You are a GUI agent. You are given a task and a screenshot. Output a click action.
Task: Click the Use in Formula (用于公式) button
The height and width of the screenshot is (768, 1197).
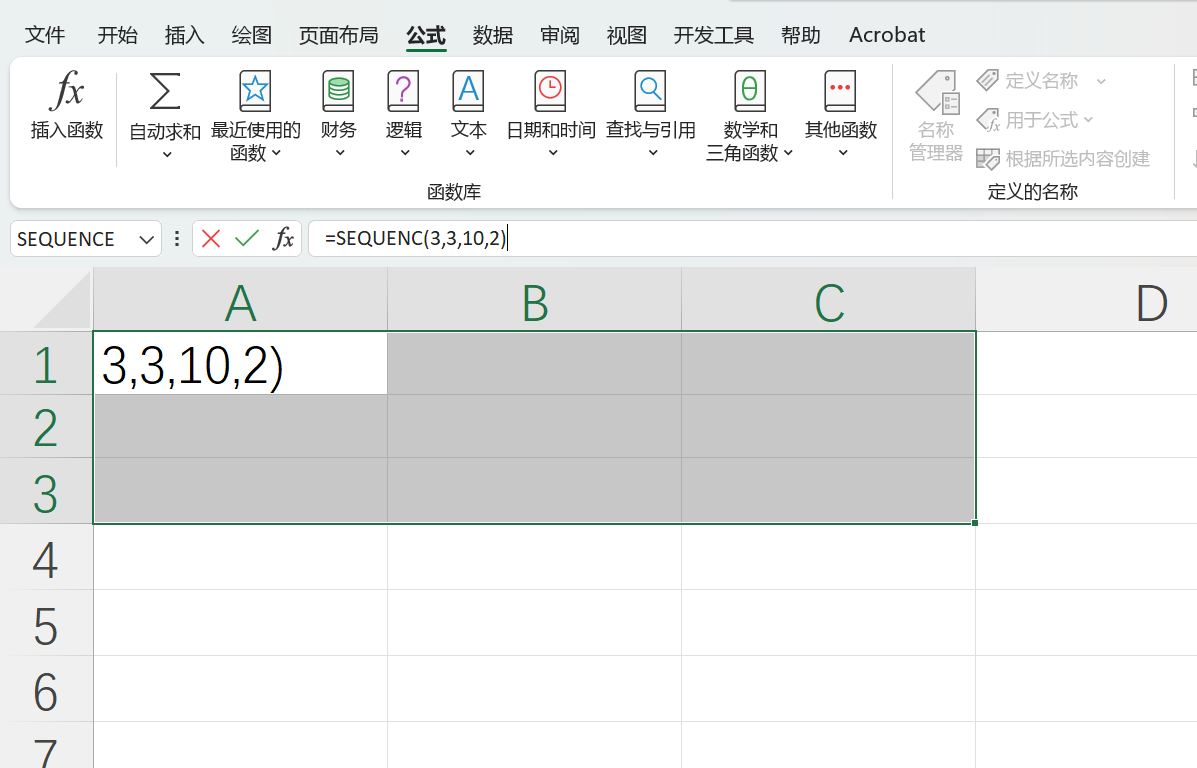click(x=1028, y=120)
